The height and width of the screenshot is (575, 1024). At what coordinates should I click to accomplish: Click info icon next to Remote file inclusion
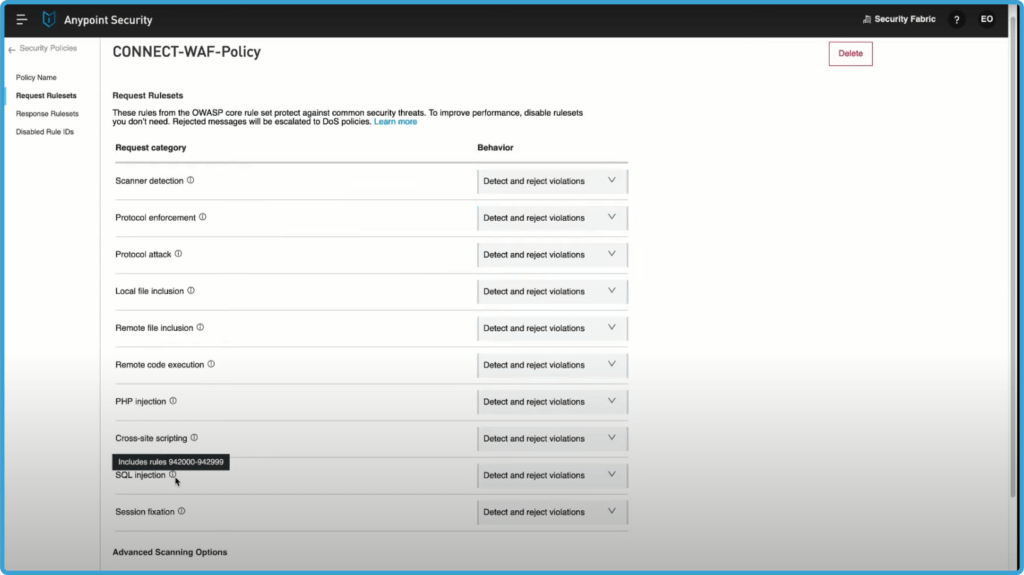click(x=200, y=327)
